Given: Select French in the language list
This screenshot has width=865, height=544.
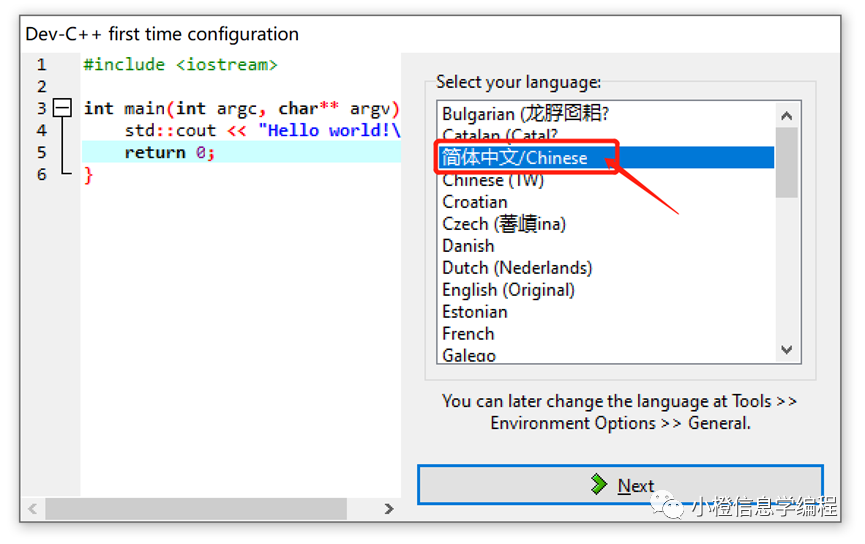Looking at the screenshot, I should click(606, 334).
